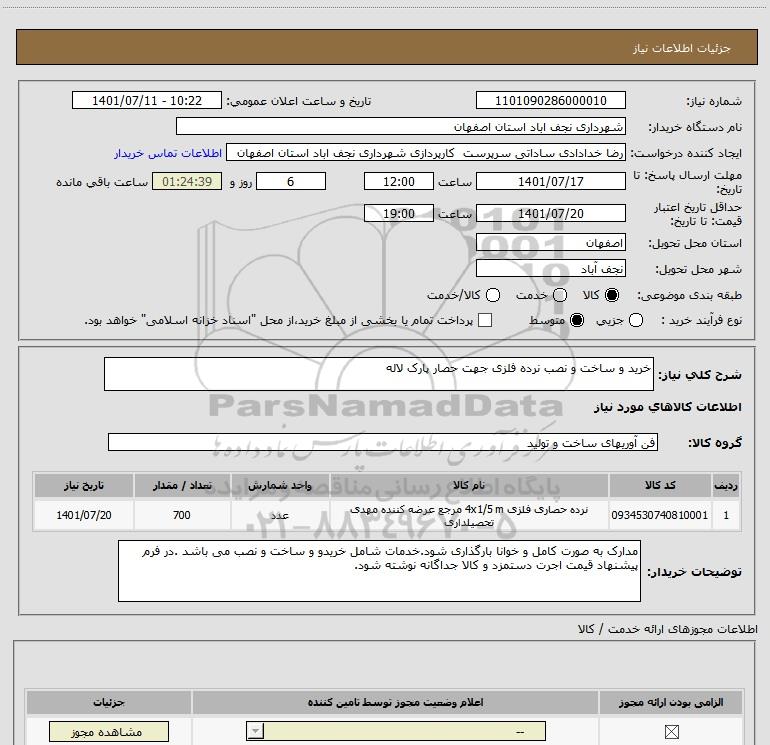Click the buyer notes text area
This screenshot has width=770, height=745.
(379, 571)
